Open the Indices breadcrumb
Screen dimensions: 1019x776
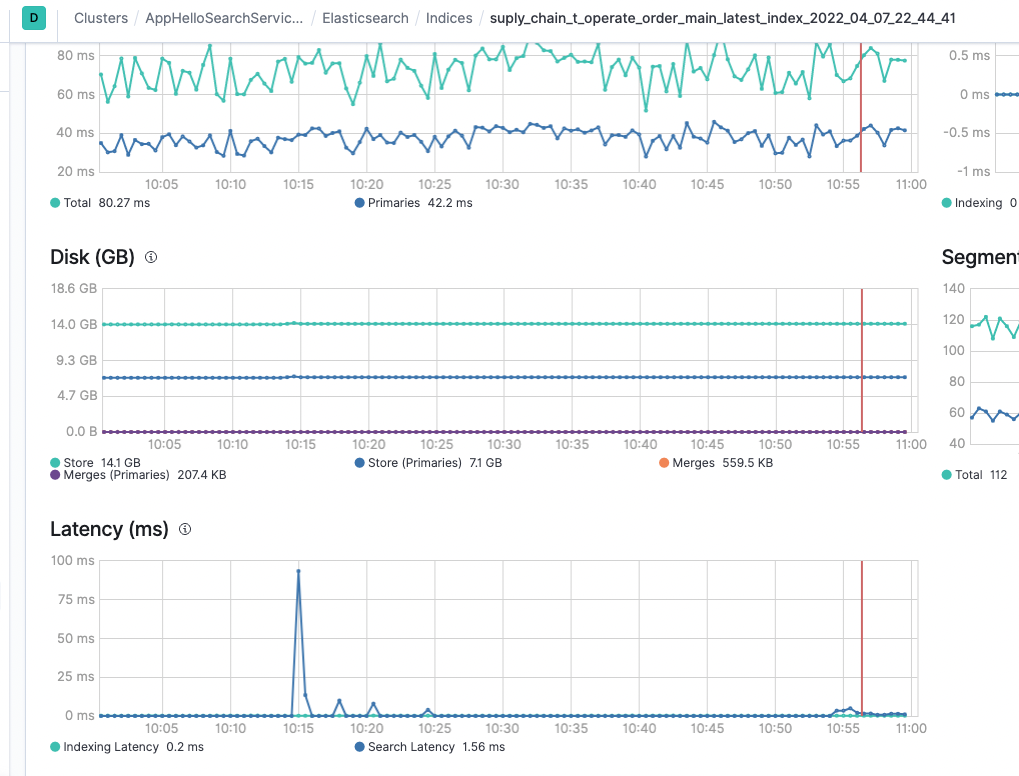(x=449, y=18)
